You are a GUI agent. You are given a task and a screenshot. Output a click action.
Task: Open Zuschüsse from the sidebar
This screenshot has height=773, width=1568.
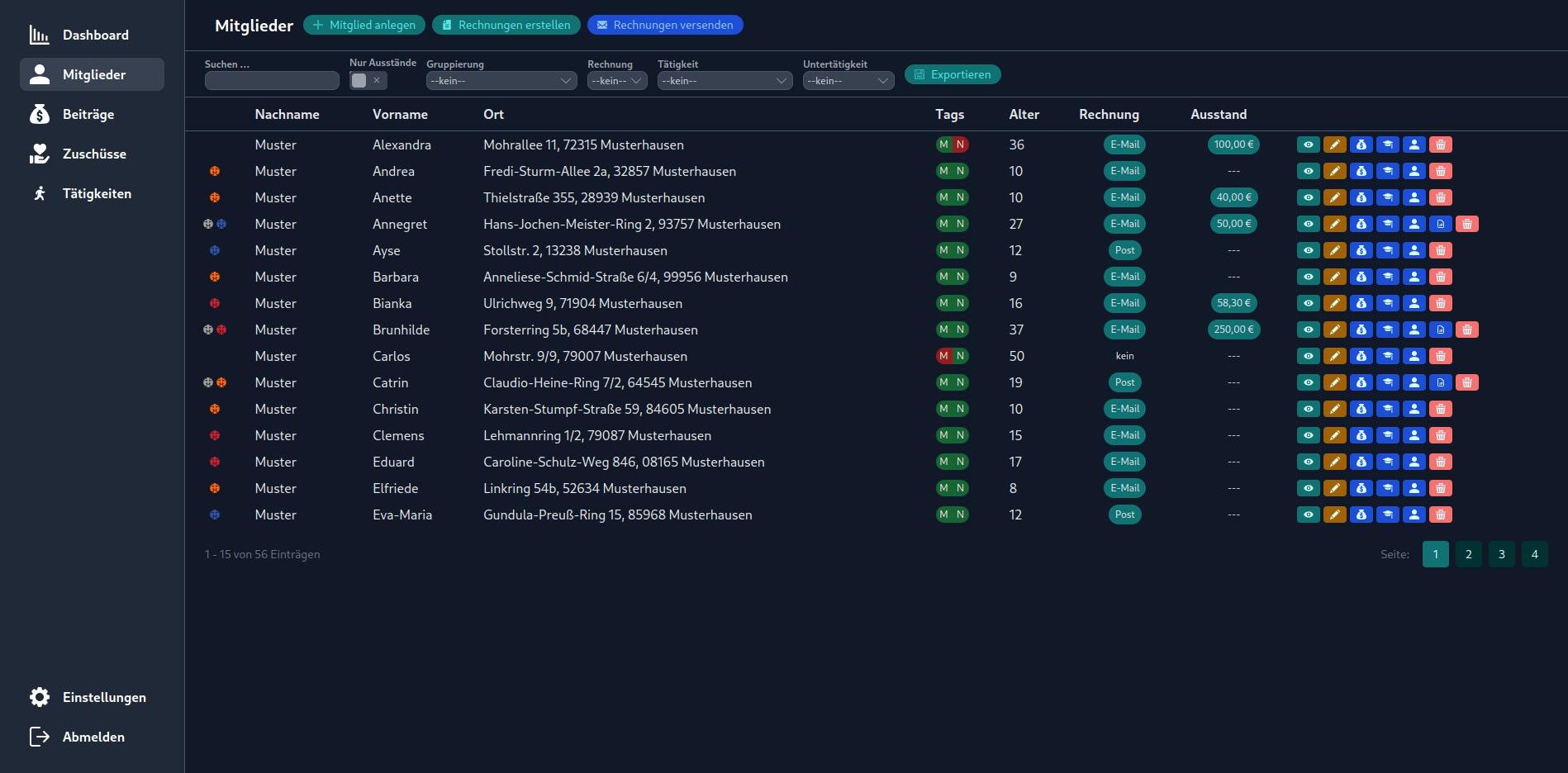pyautogui.click(x=94, y=154)
